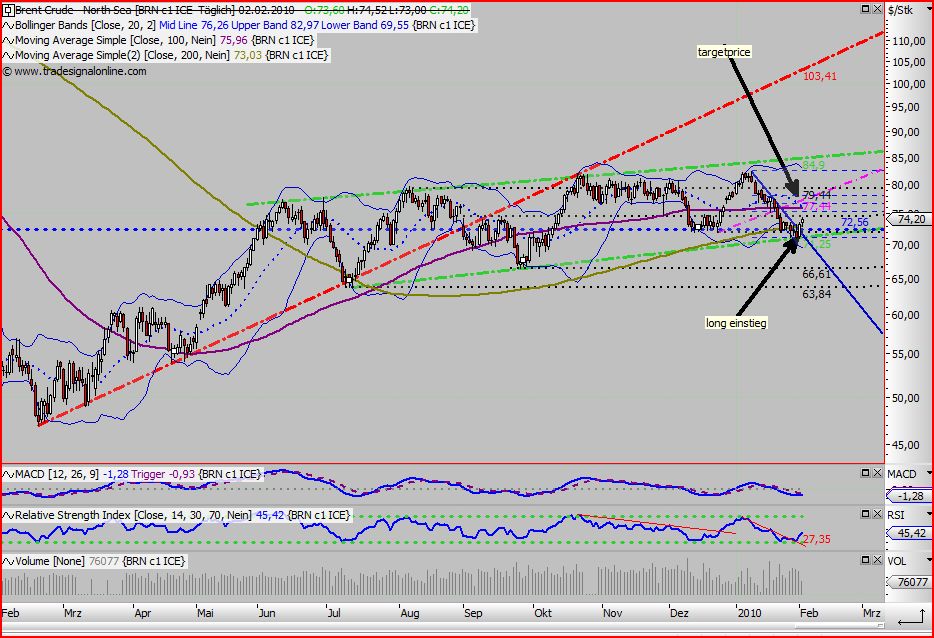Open the VOL scale dropdown arrow
Screen dimensions: 934x638
[x=929, y=560]
